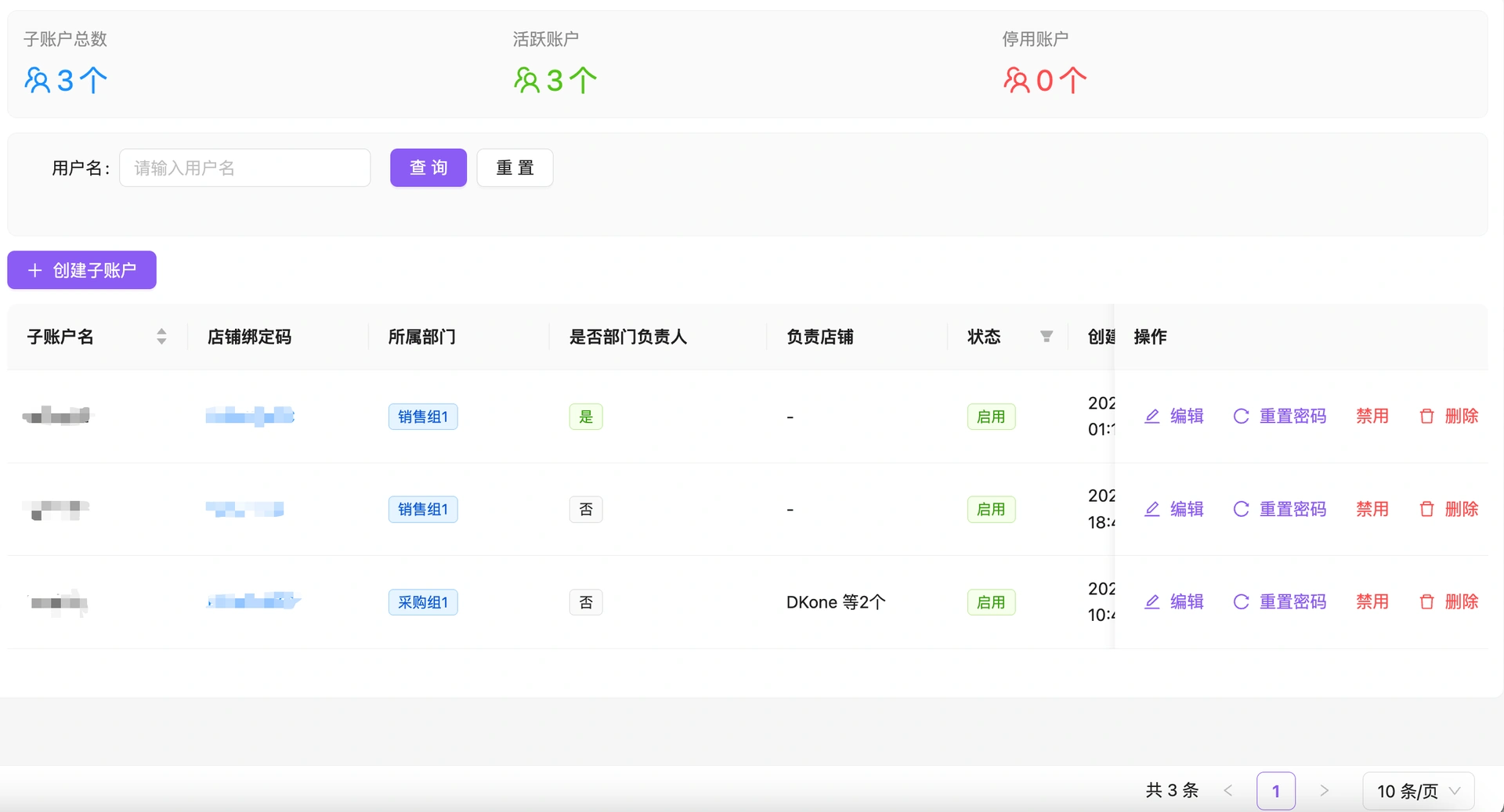Click the 创建子账户 button
The height and width of the screenshot is (812, 1504).
click(x=82, y=270)
